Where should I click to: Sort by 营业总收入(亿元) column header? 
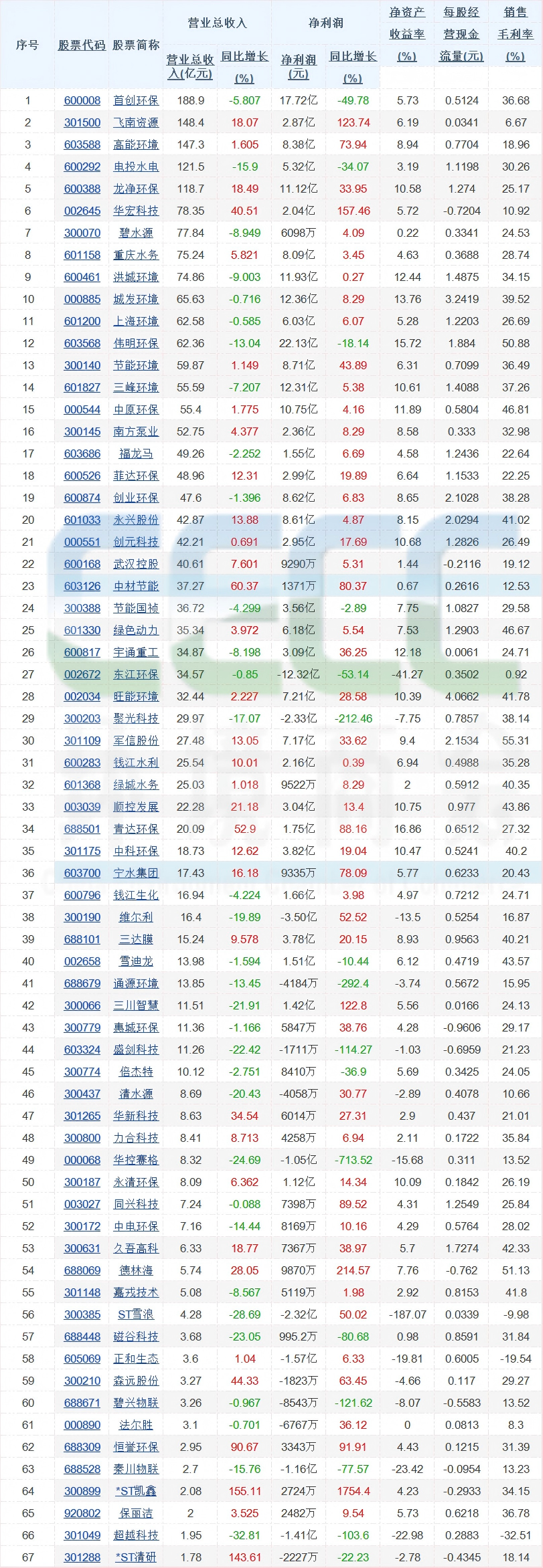pos(190,67)
